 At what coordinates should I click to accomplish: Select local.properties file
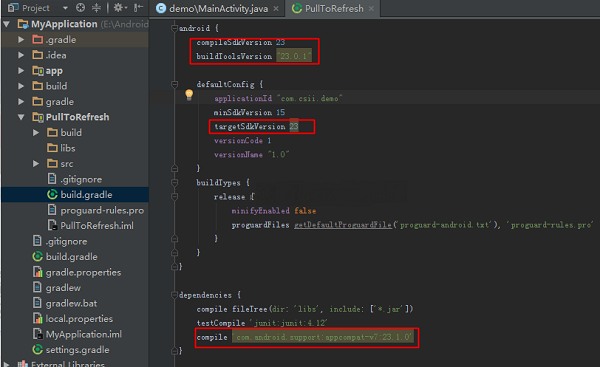click(79, 319)
